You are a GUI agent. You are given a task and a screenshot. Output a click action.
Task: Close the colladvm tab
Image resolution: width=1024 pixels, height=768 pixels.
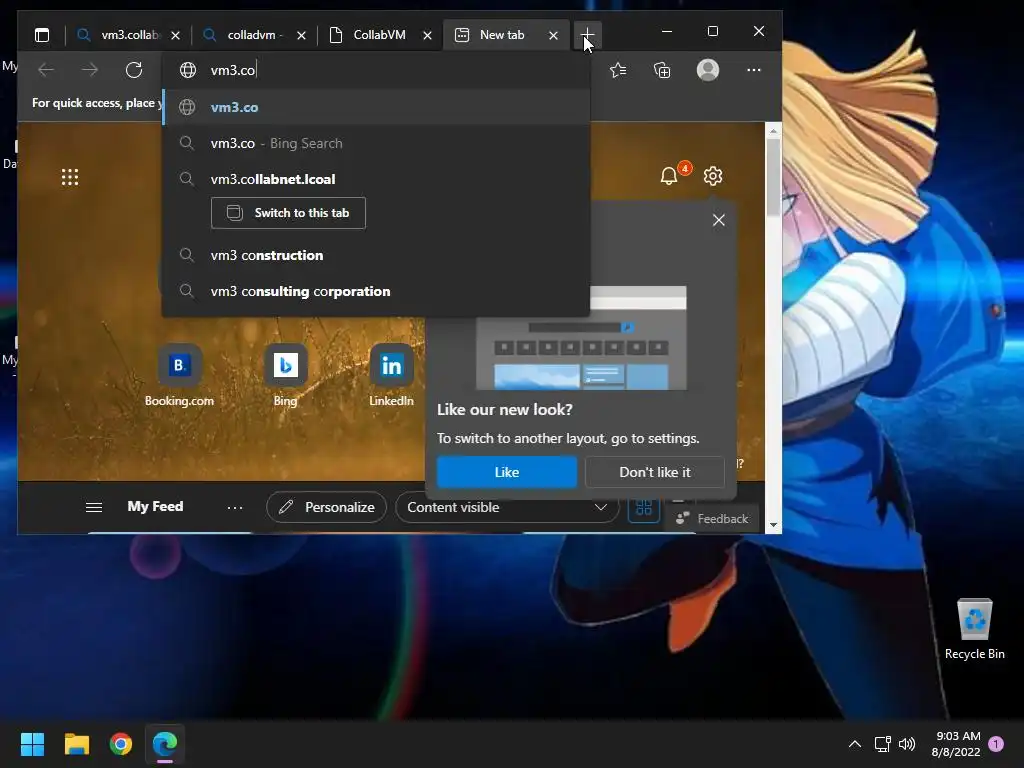tap(301, 35)
